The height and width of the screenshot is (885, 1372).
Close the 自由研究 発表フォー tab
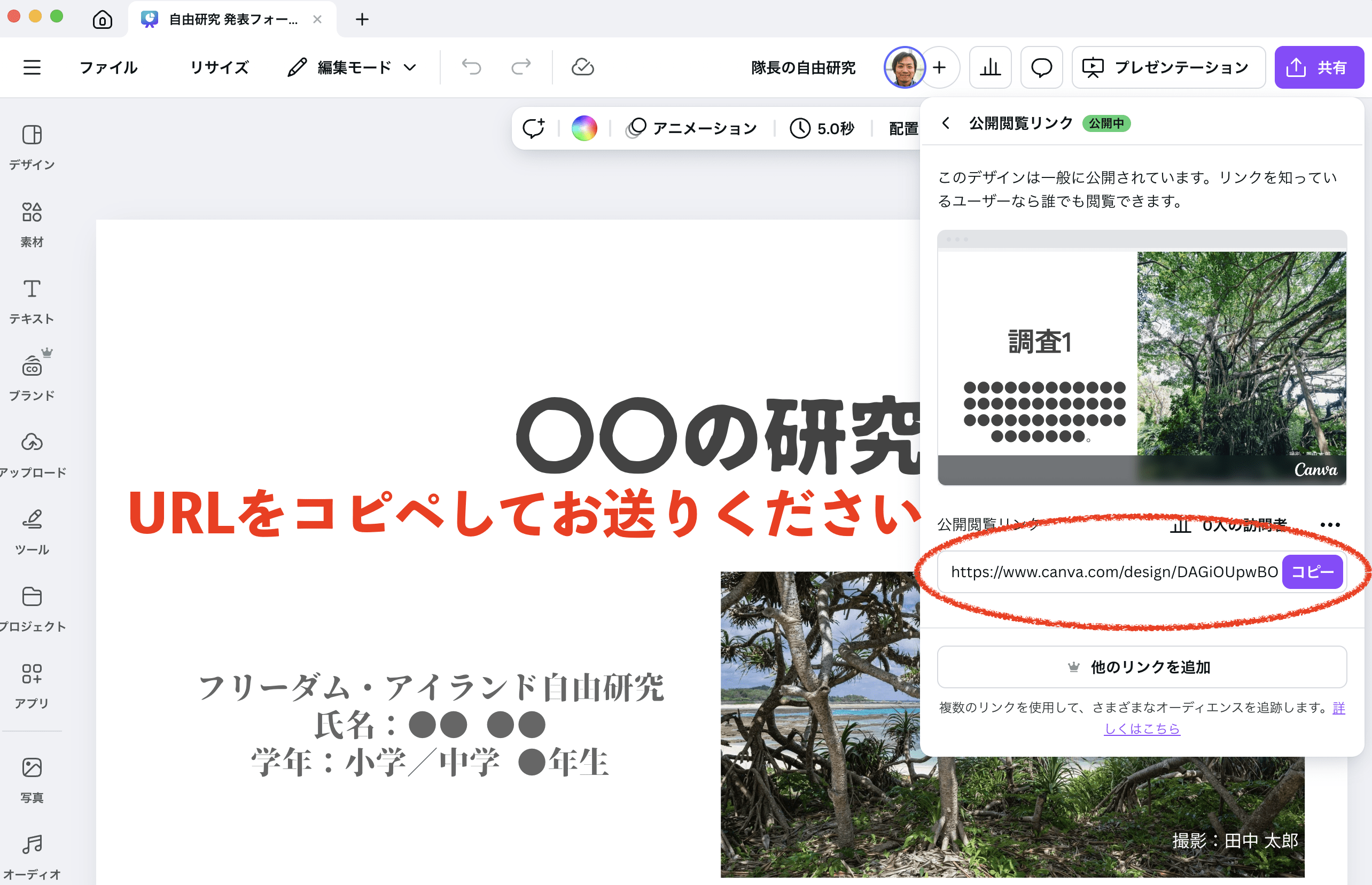[x=317, y=20]
